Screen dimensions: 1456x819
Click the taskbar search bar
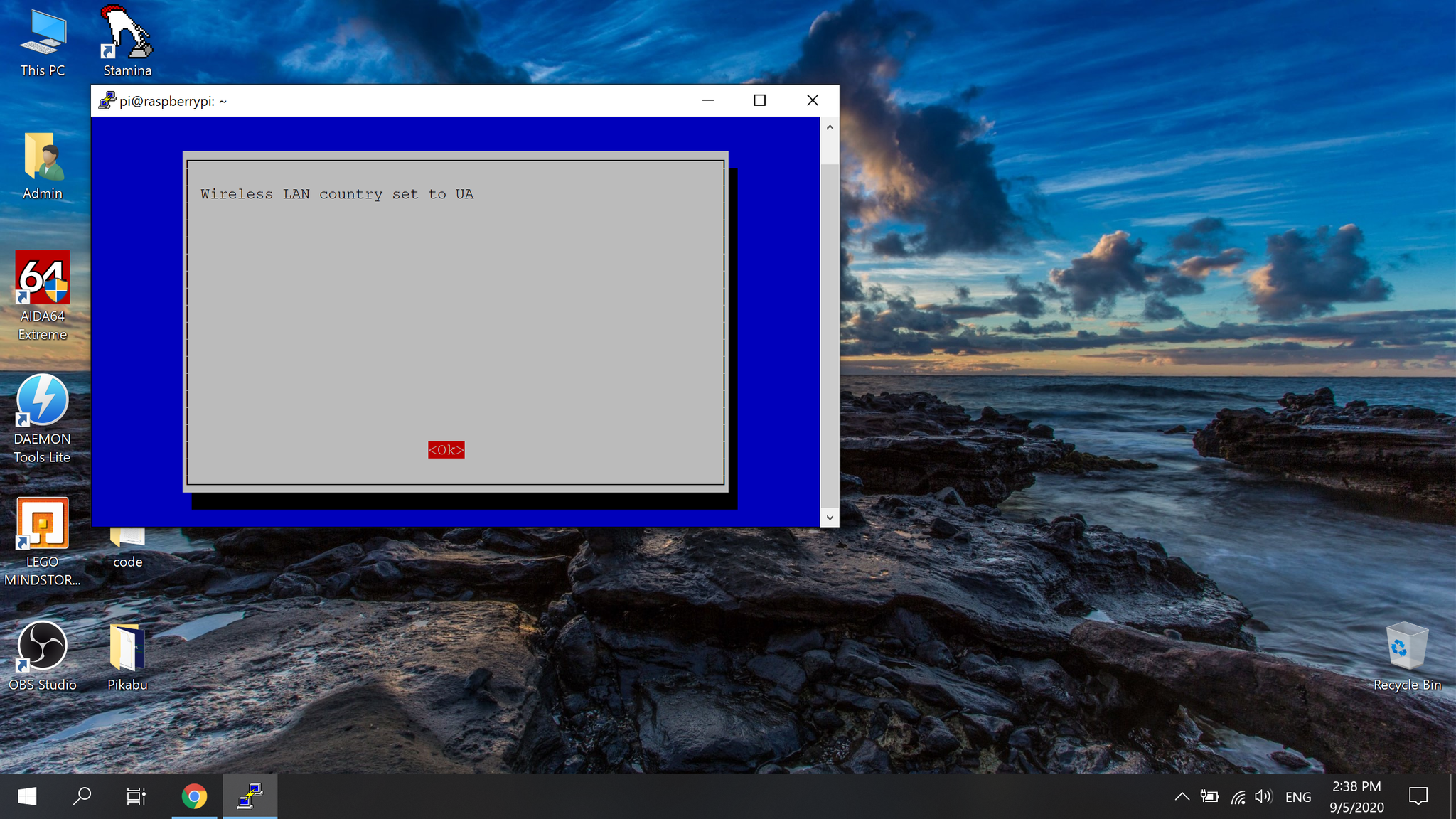point(82,796)
